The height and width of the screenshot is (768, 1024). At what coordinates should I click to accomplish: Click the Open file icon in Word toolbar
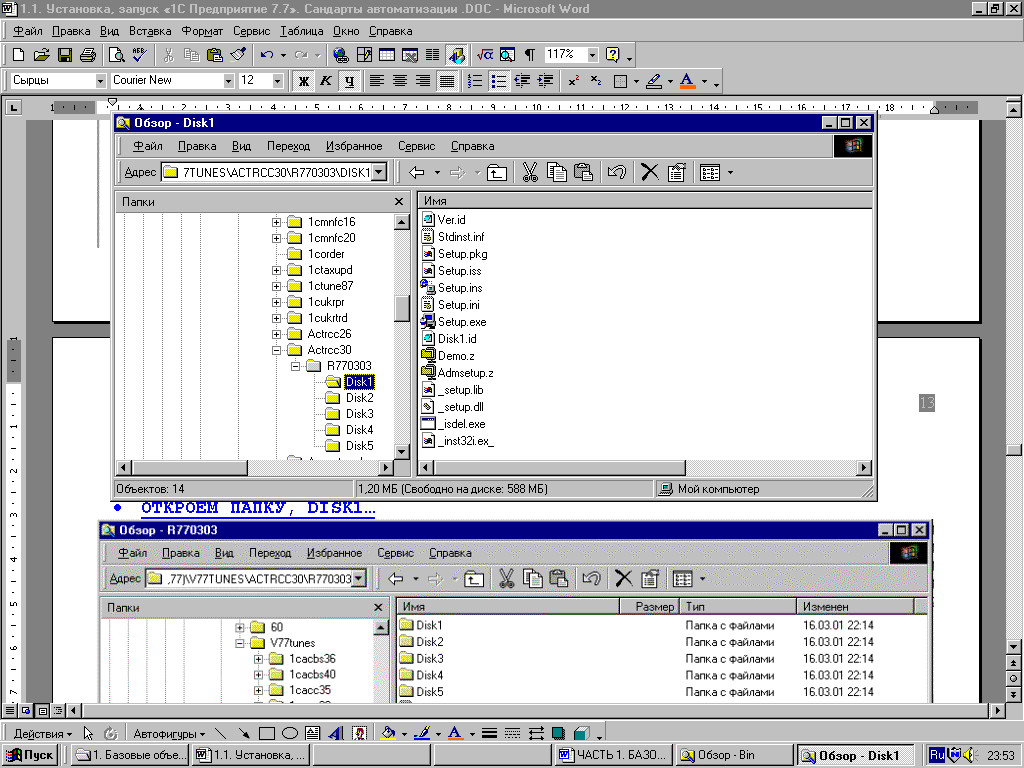(x=41, y=55)
